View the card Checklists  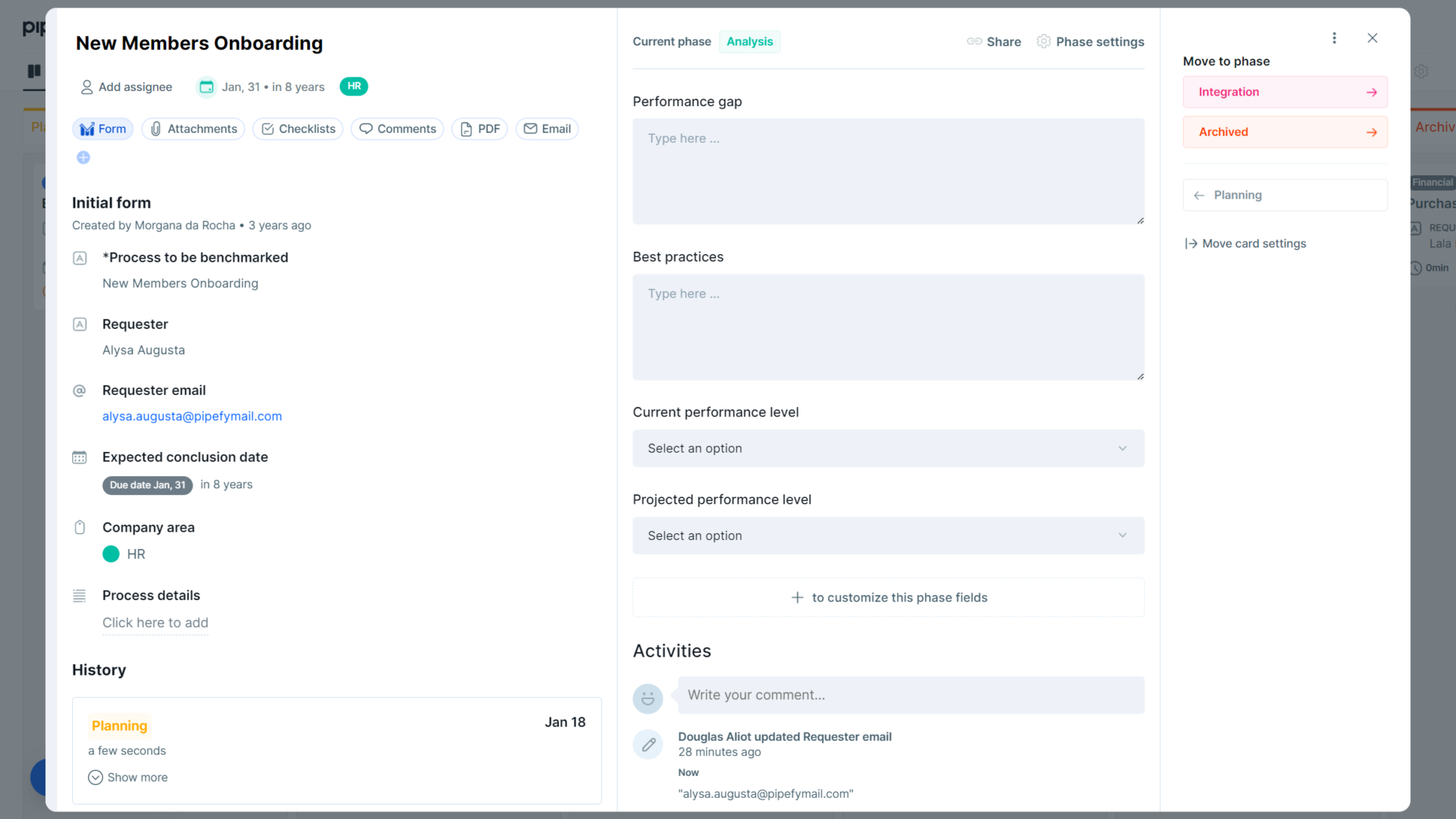297,129
